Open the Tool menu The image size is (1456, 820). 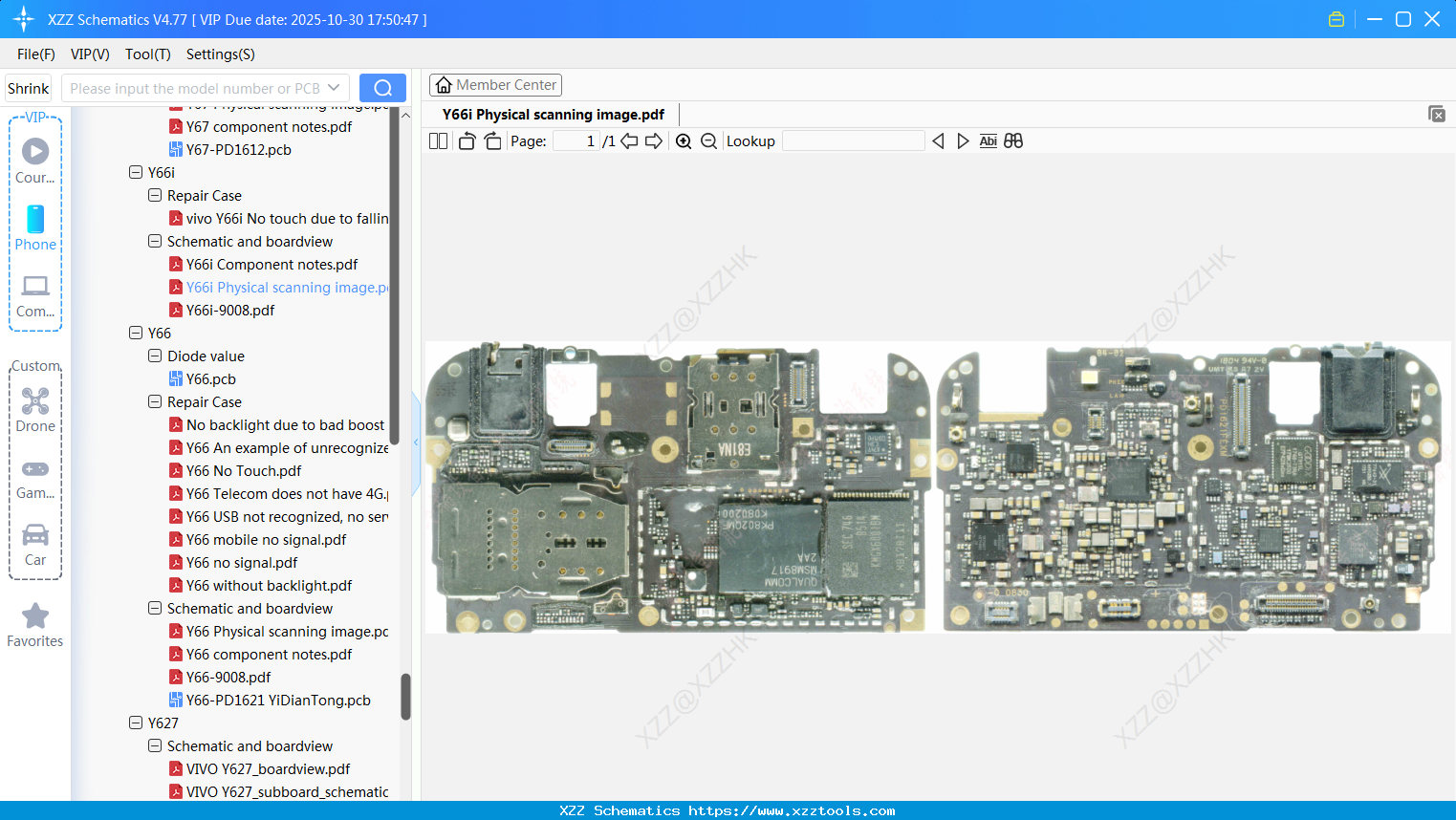click(x=147, y=54)
